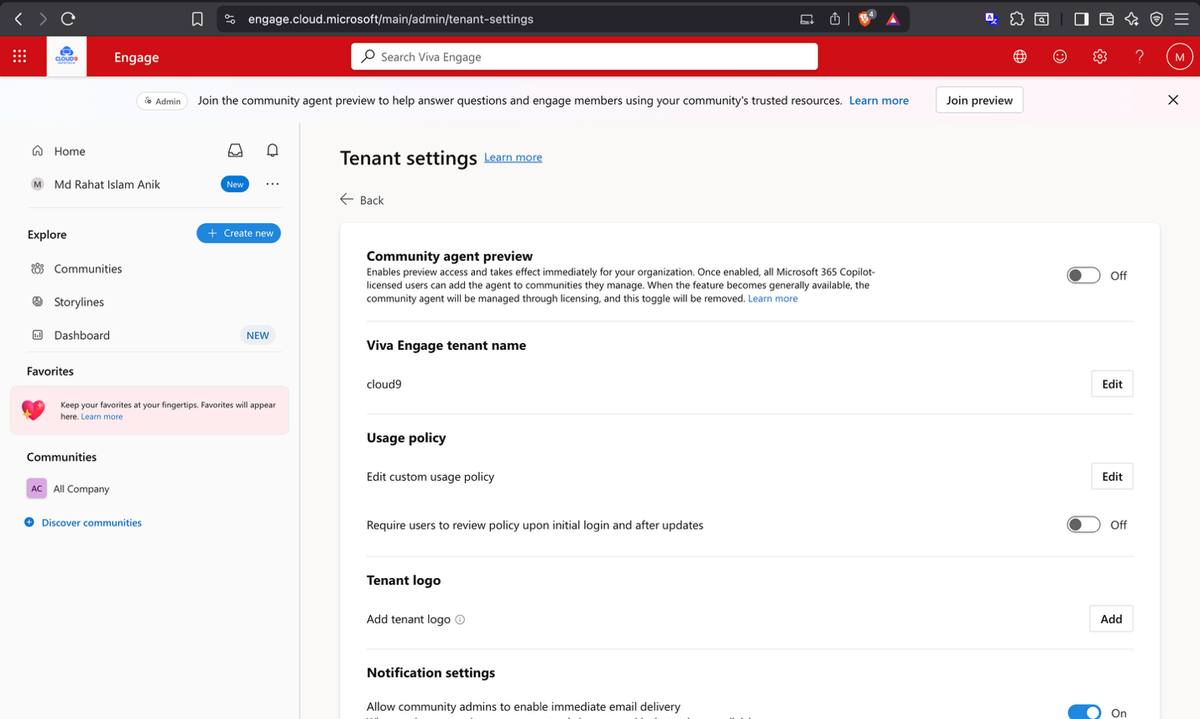
Task: Click the New badge beside user name
Action: coord(235,184)
